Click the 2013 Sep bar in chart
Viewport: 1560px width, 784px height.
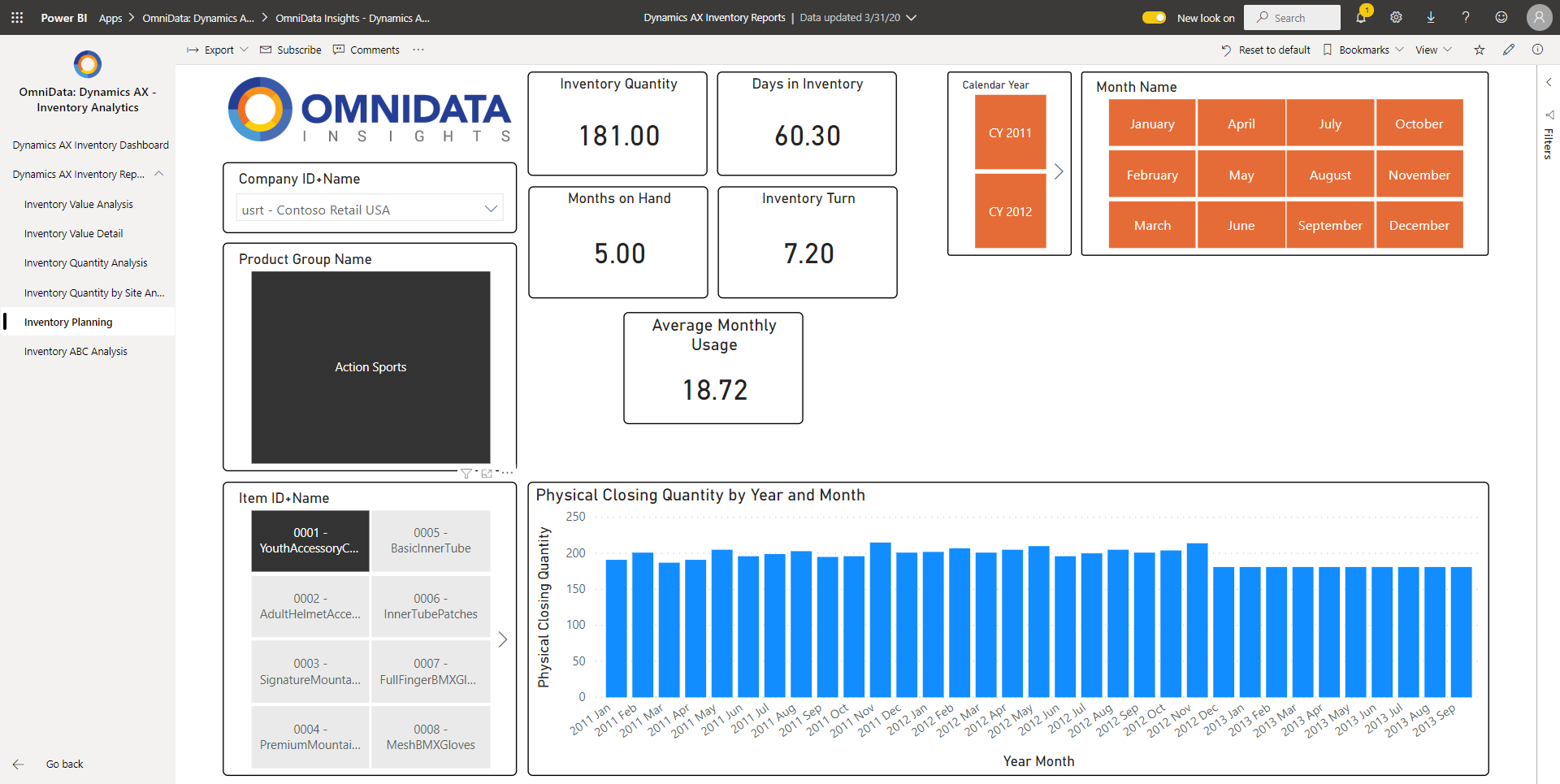coord(1462,632)
